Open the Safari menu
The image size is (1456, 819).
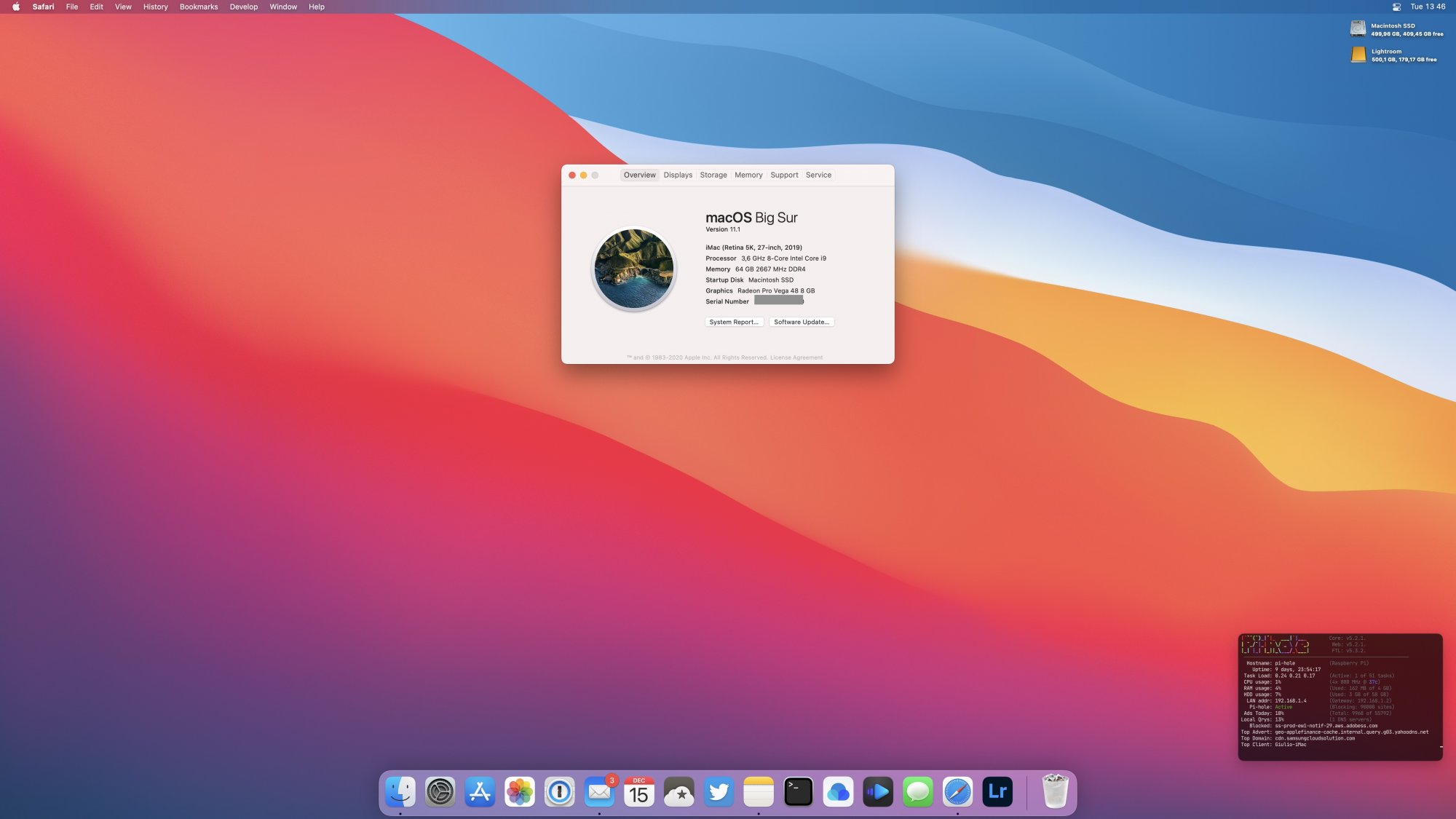[43, 7]
